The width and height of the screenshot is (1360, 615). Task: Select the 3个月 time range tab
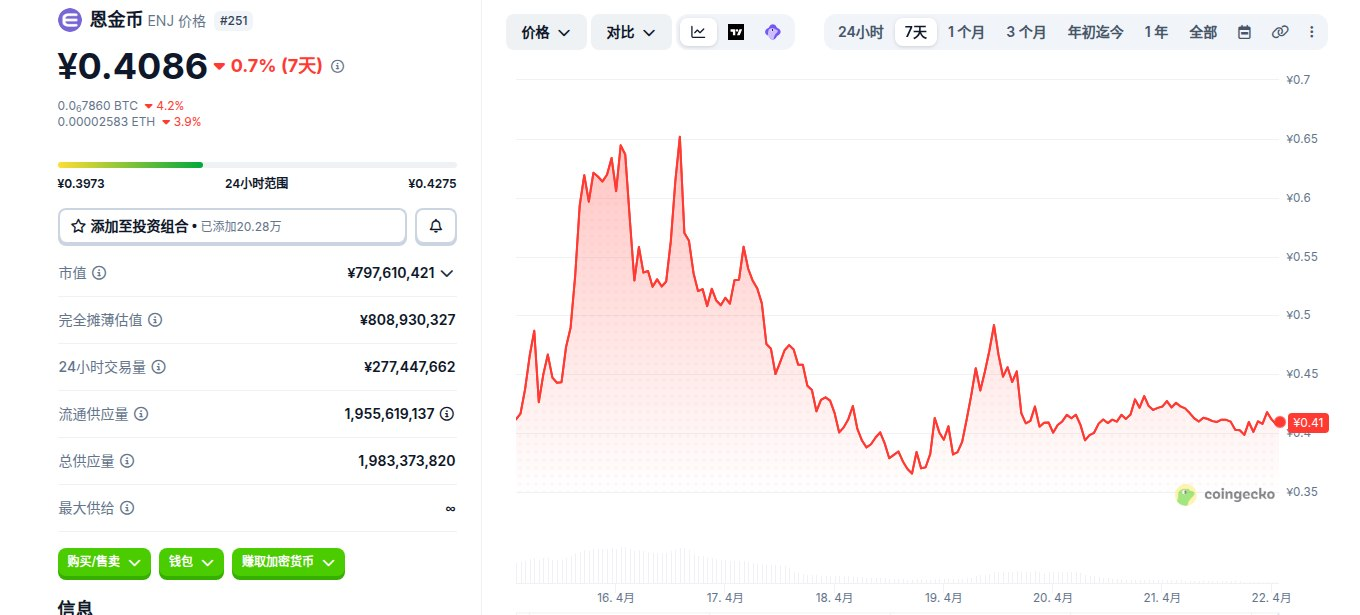click(x=1026, y=32)
